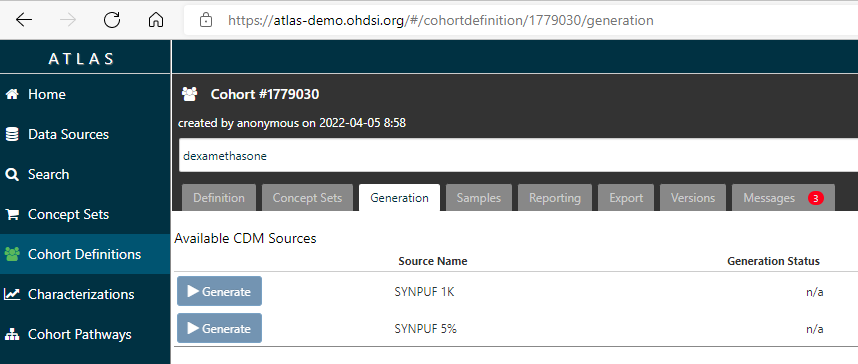Click play icon in SYNPUF 5% Generate button
Image resolution: width=858 pixels, height=364 pixels.
pos(193,328)
